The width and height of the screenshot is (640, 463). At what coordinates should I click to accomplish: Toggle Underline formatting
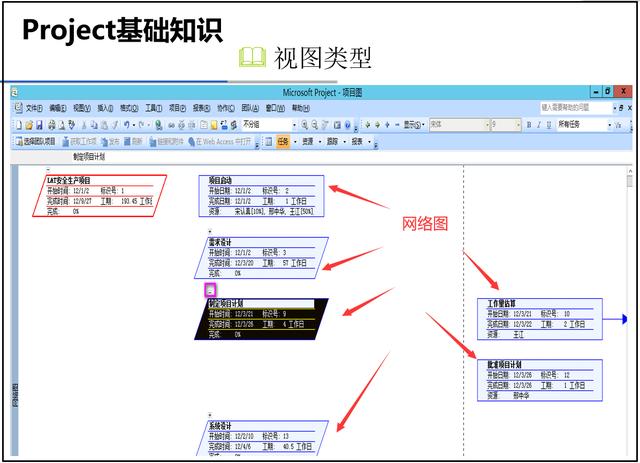click(549, 125)
